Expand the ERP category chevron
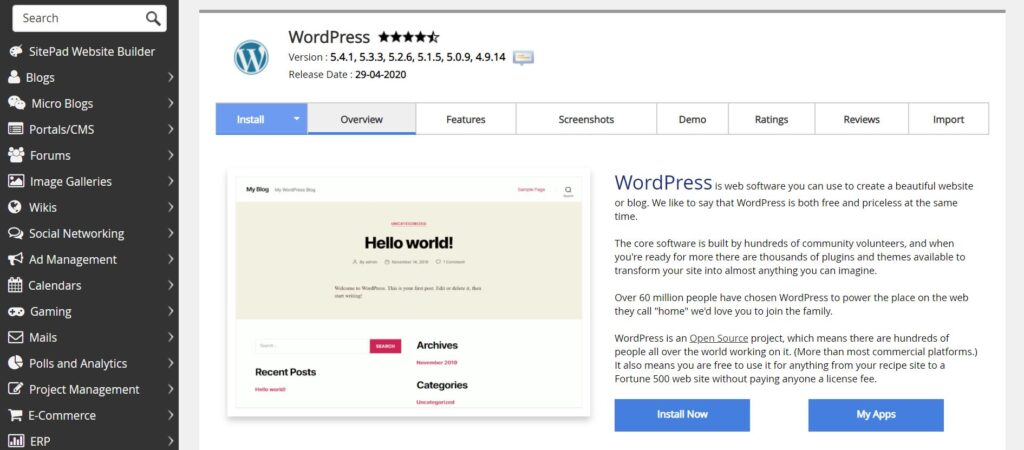The height and width of the screenshot is (450, 1024). coord(170,441)
